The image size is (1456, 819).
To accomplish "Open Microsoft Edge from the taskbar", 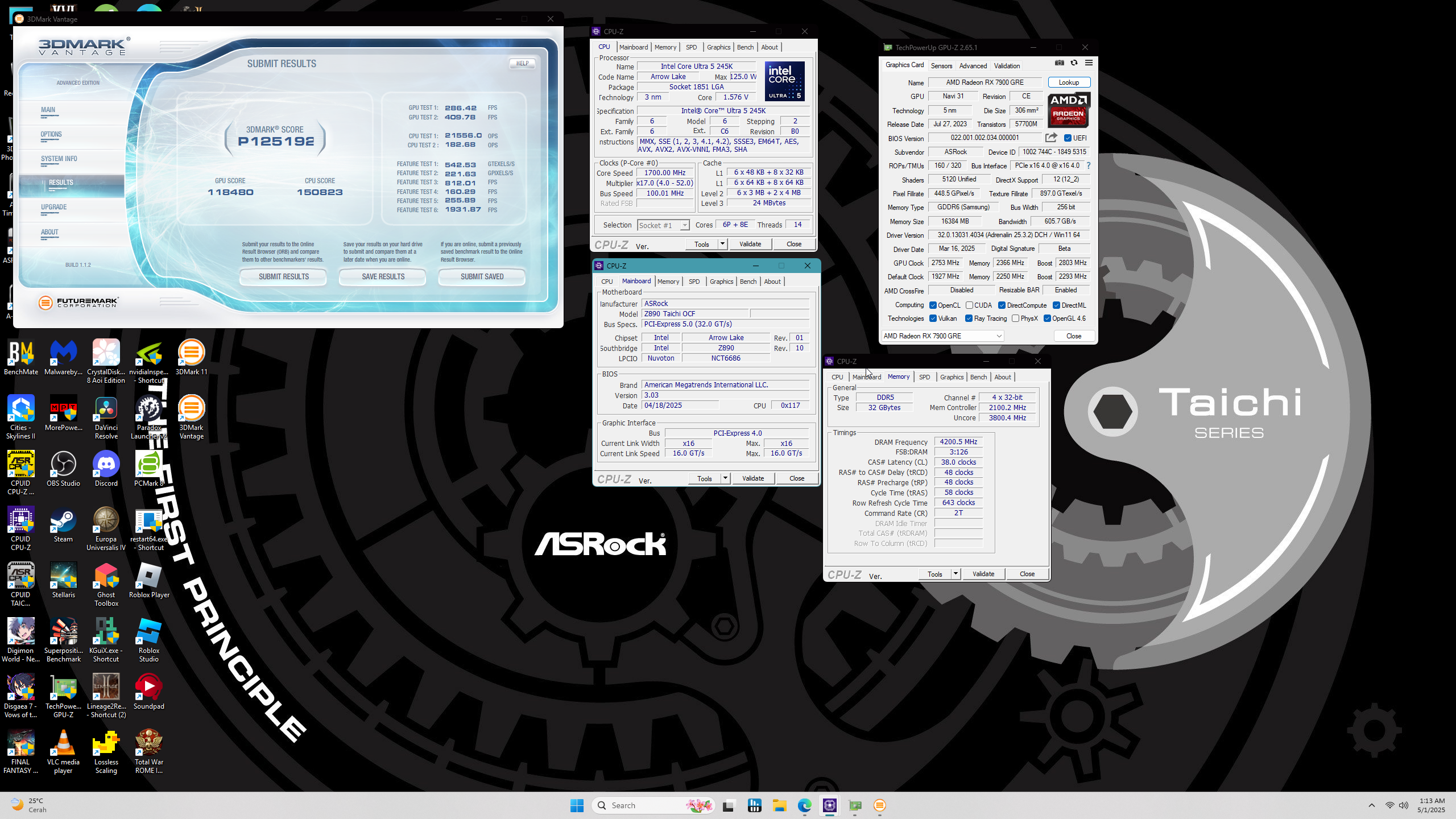I will click(x=804, y=805).
